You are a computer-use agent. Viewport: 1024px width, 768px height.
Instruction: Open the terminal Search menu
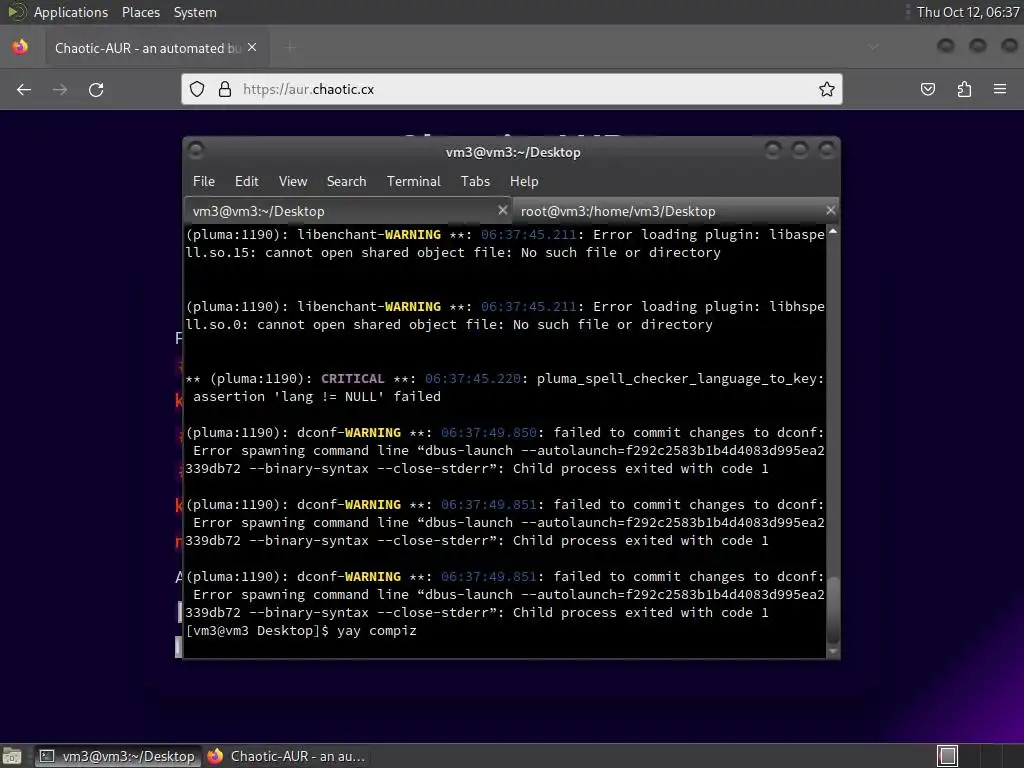pyautogui.click(x=346, y=182)
